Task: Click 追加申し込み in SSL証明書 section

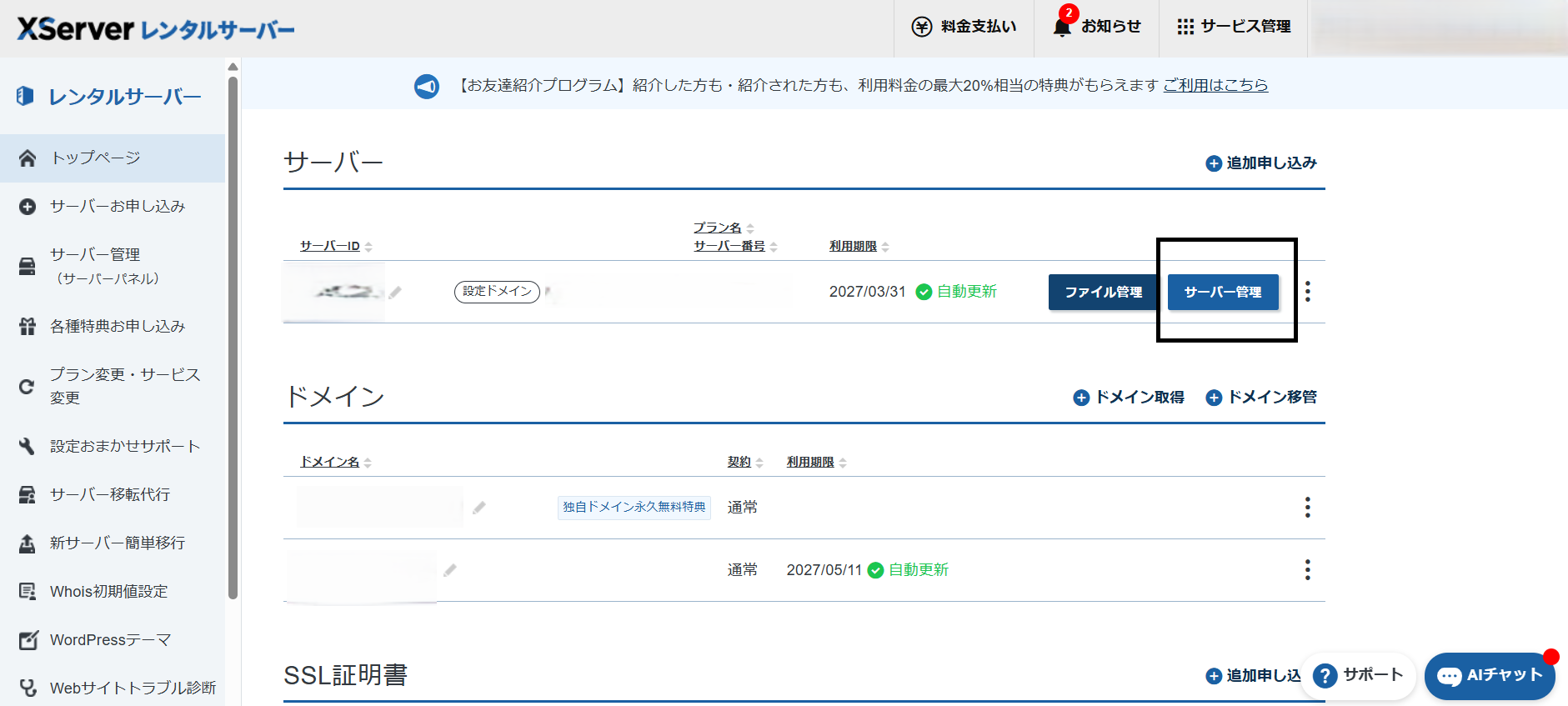Action: pos(1253,676)
